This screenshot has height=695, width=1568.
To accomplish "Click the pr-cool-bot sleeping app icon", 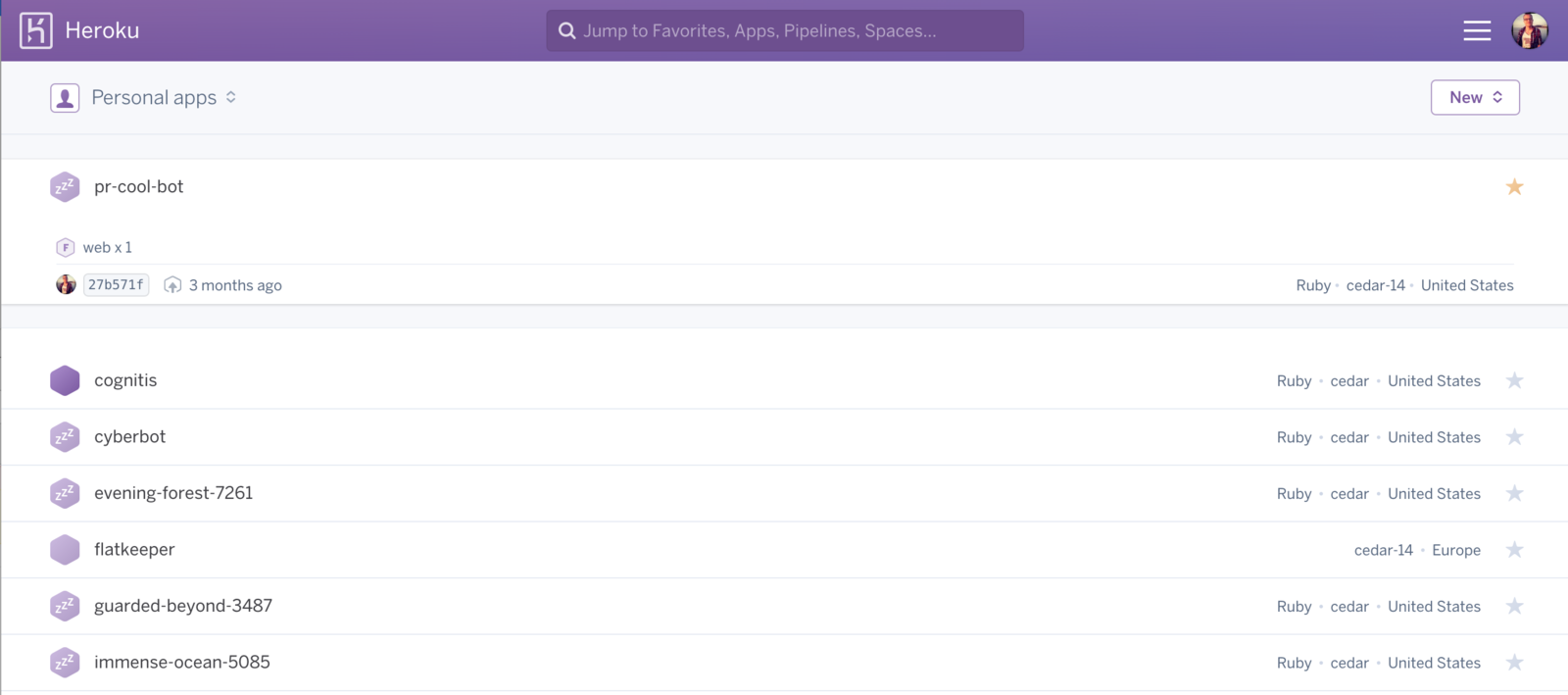I will coord(65,186).
